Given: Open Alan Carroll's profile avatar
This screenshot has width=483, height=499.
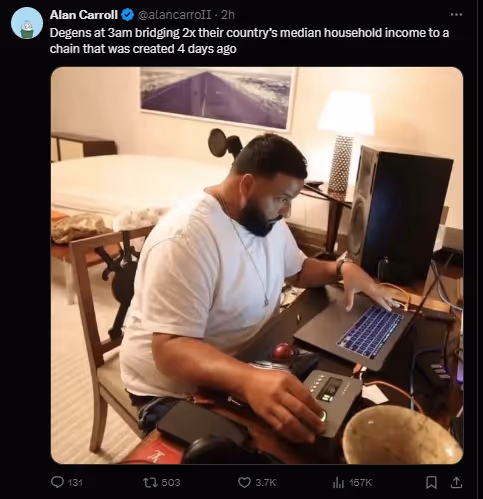Looking at the screenshot, I should click(27, 23).
